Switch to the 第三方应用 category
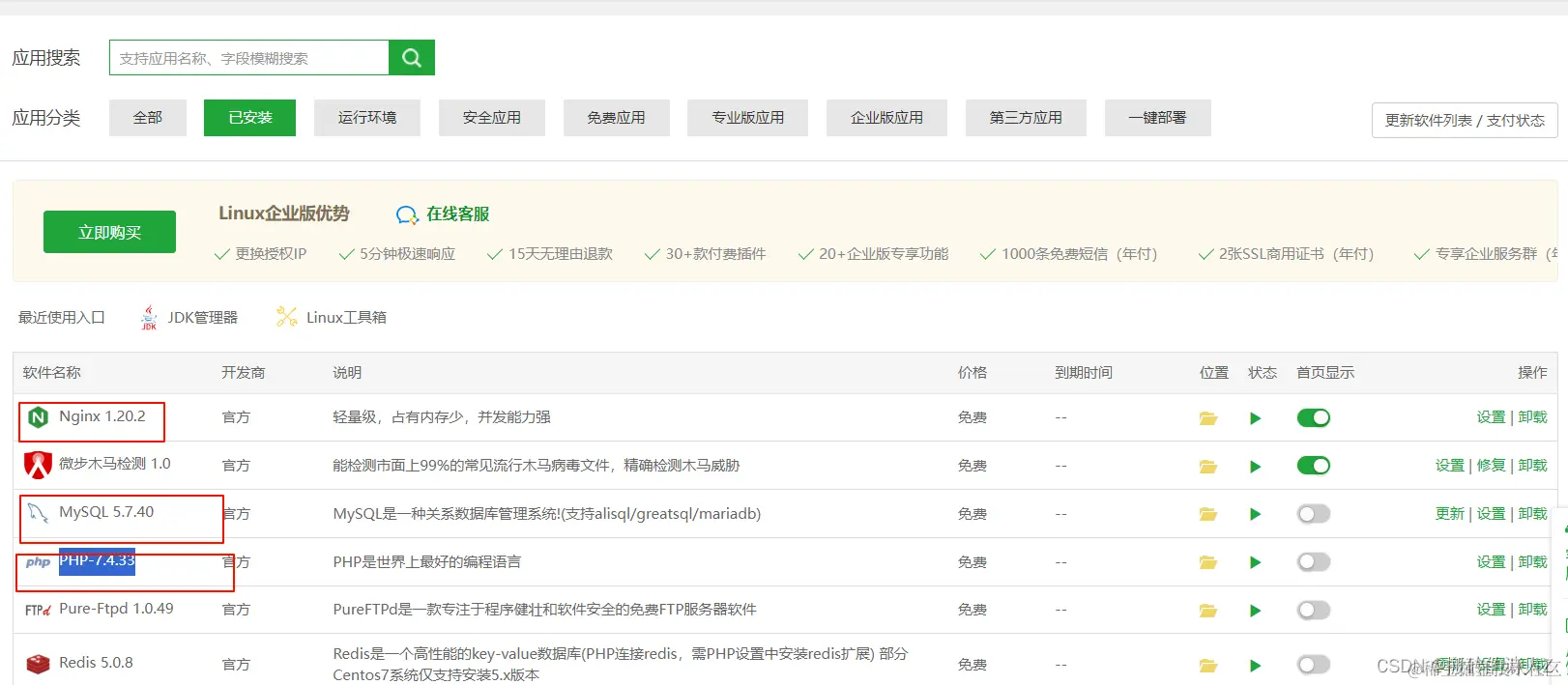Viewport: 1568px width, 685px height. click(x=1026, y=118)
